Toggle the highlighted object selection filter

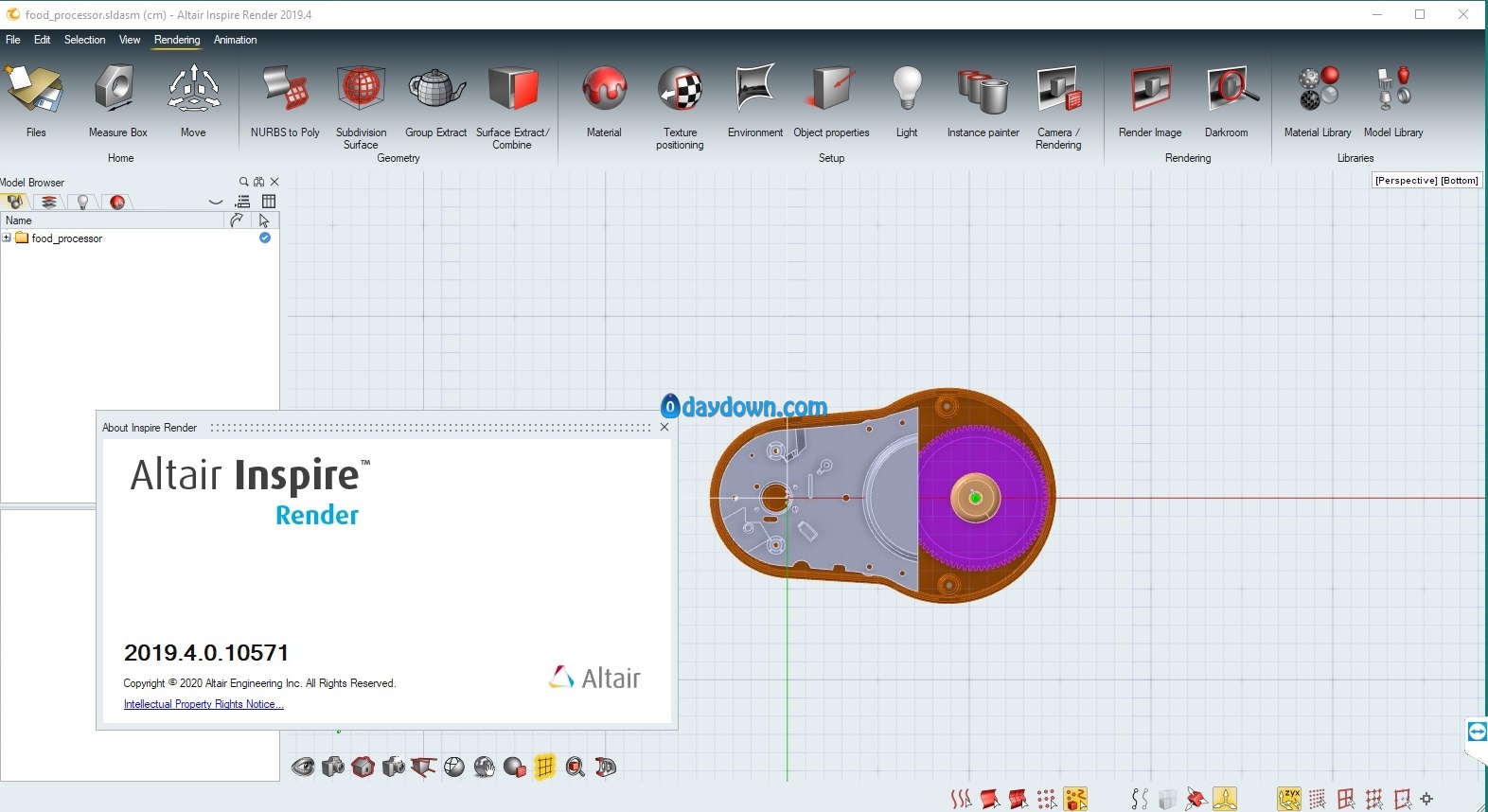(1075, 799)
